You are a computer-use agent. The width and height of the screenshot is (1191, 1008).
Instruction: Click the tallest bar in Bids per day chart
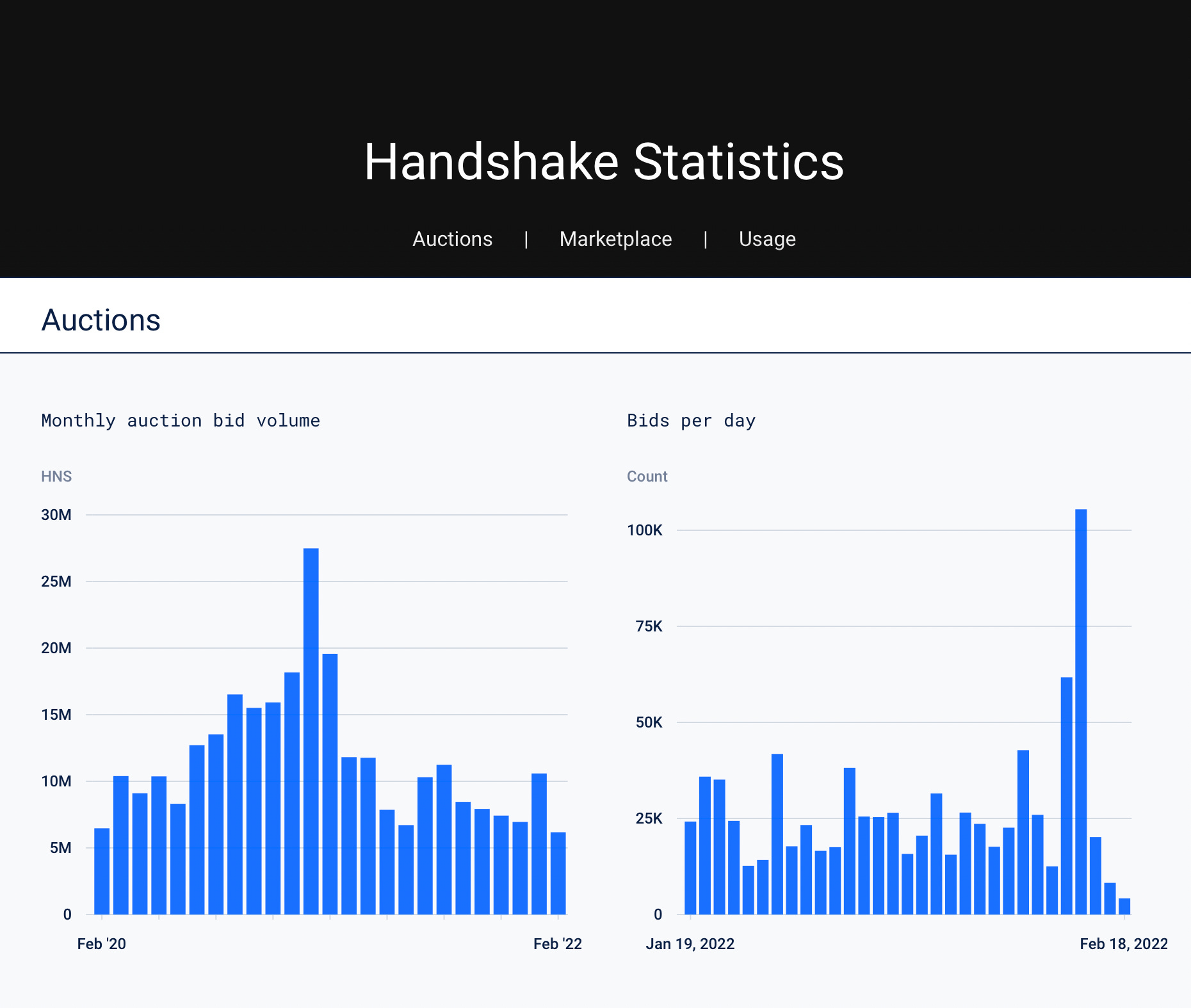coord(1081,711)
